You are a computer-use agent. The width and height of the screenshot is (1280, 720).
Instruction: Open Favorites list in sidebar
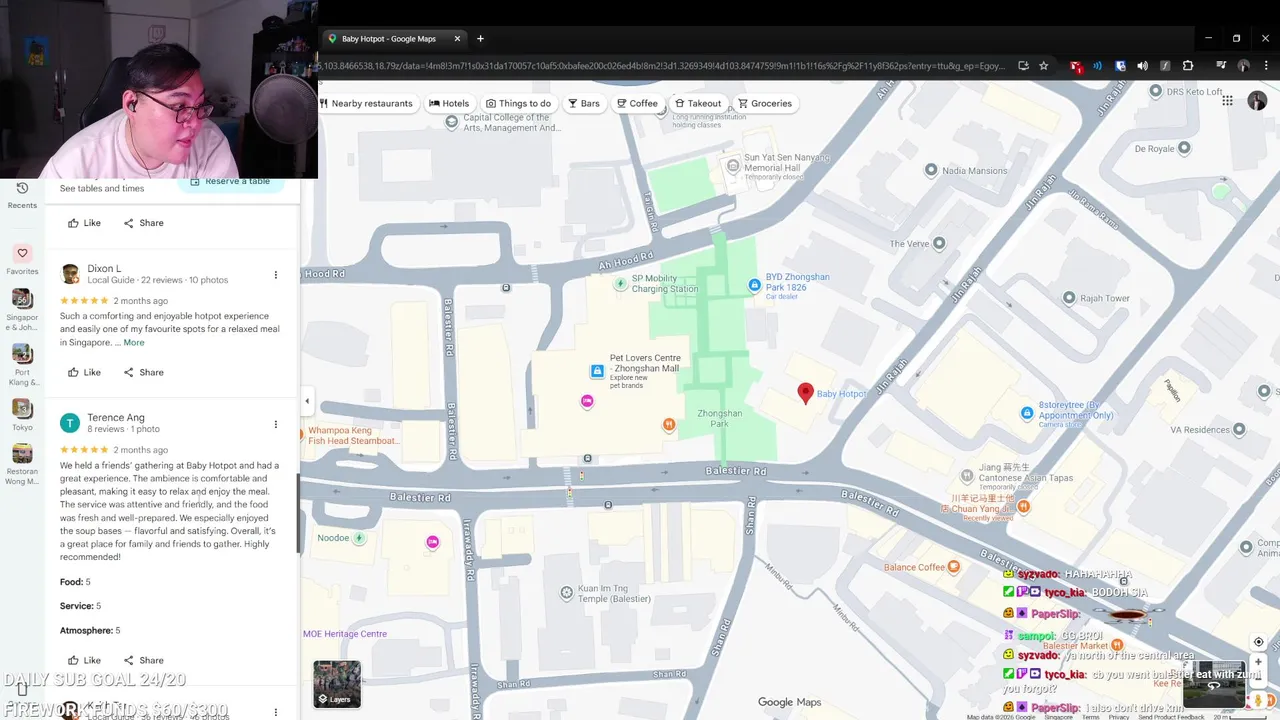[x=22, y=260]
